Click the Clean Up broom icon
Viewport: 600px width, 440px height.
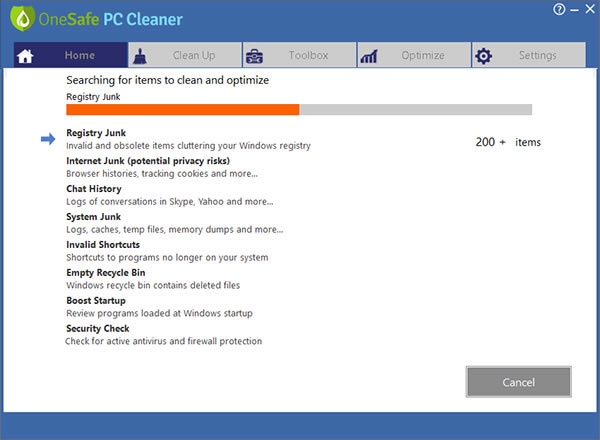[140, 56]
